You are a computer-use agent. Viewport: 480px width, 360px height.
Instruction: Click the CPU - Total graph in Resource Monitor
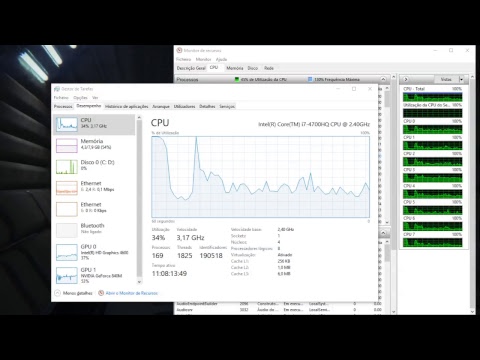pyautogui.click(x=432, y=97)
